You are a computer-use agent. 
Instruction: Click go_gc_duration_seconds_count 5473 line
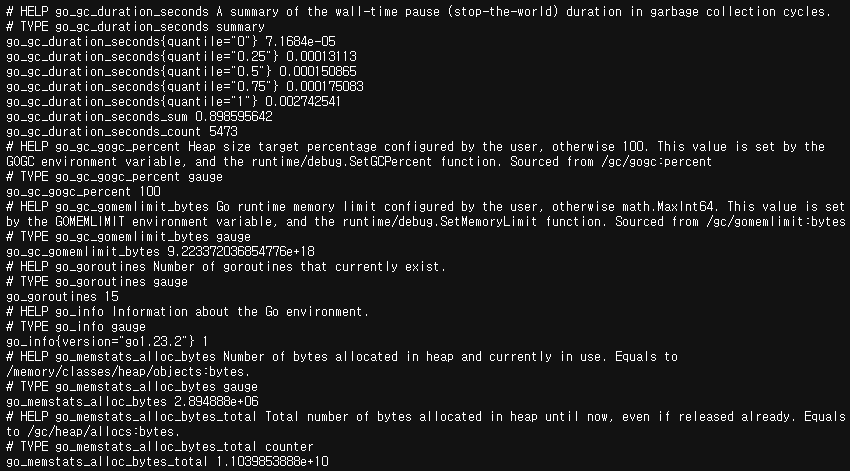click(122, 132)
